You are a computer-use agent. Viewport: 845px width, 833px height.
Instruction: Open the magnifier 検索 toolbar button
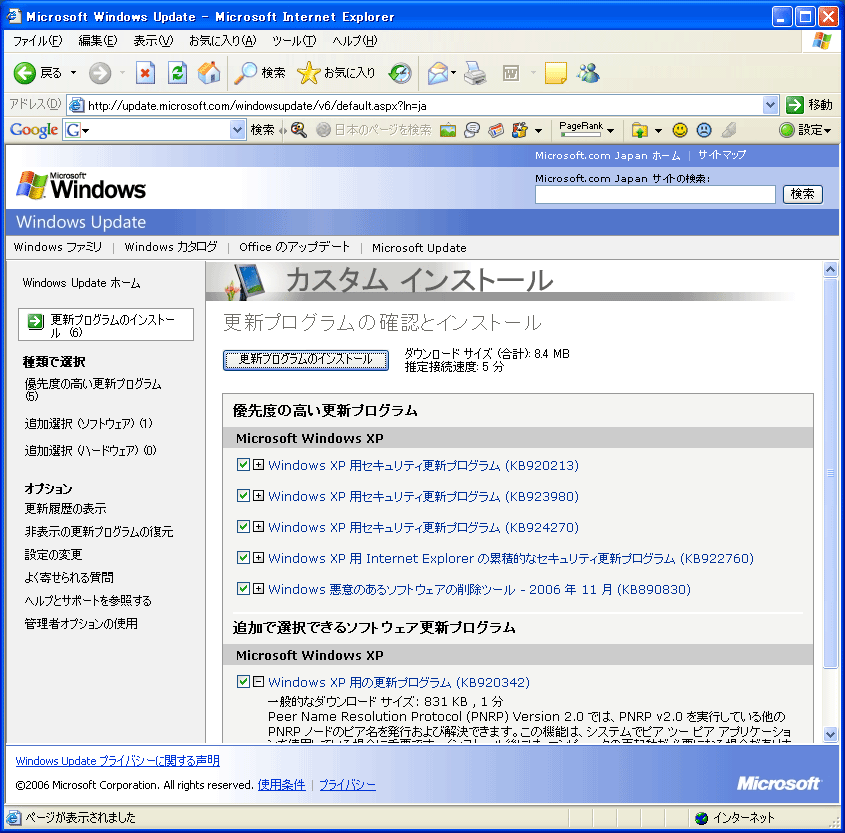[x=260, y=73]
